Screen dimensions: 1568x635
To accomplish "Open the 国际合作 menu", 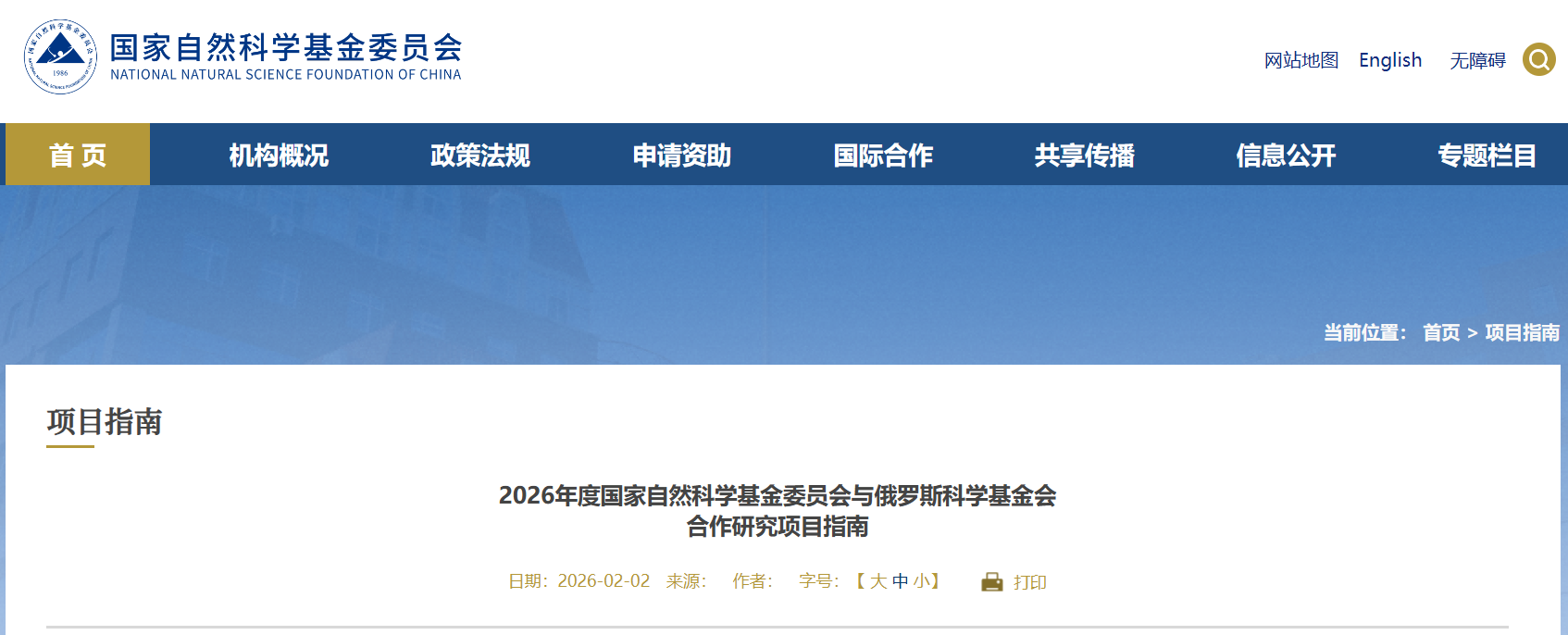I will click(883, 156).
